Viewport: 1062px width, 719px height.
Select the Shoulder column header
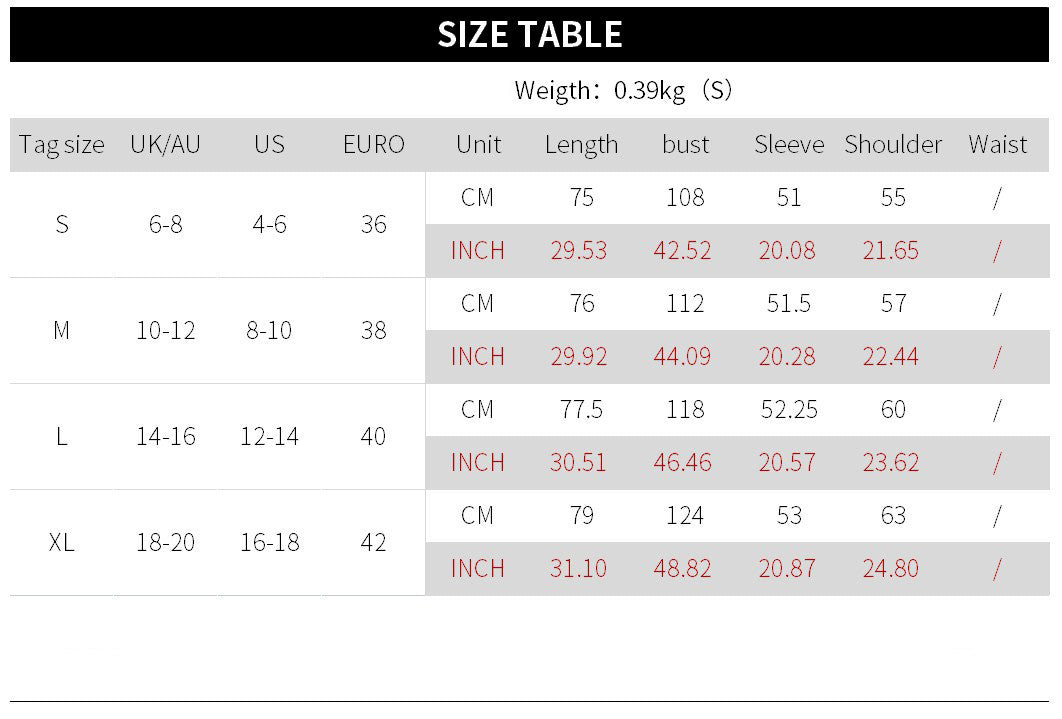pos(893,144)
